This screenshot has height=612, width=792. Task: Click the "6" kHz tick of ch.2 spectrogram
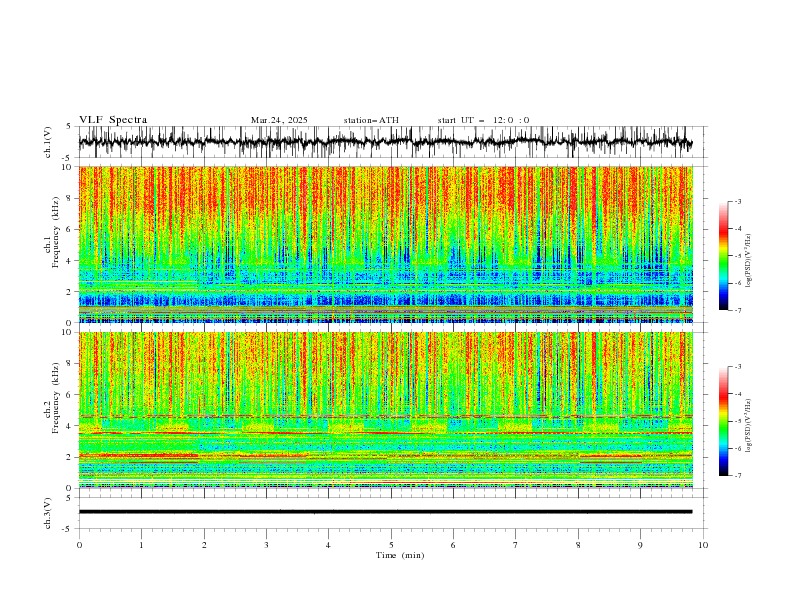(x=69, y=394)
